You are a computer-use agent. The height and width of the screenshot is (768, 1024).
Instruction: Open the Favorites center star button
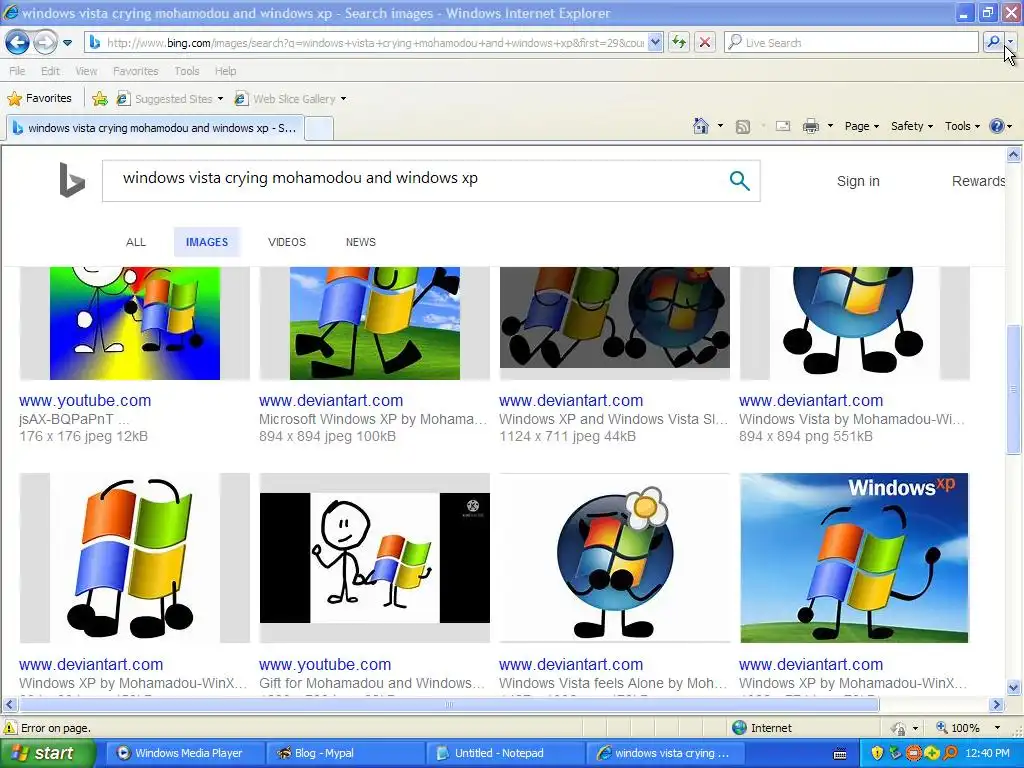[39, 99]
